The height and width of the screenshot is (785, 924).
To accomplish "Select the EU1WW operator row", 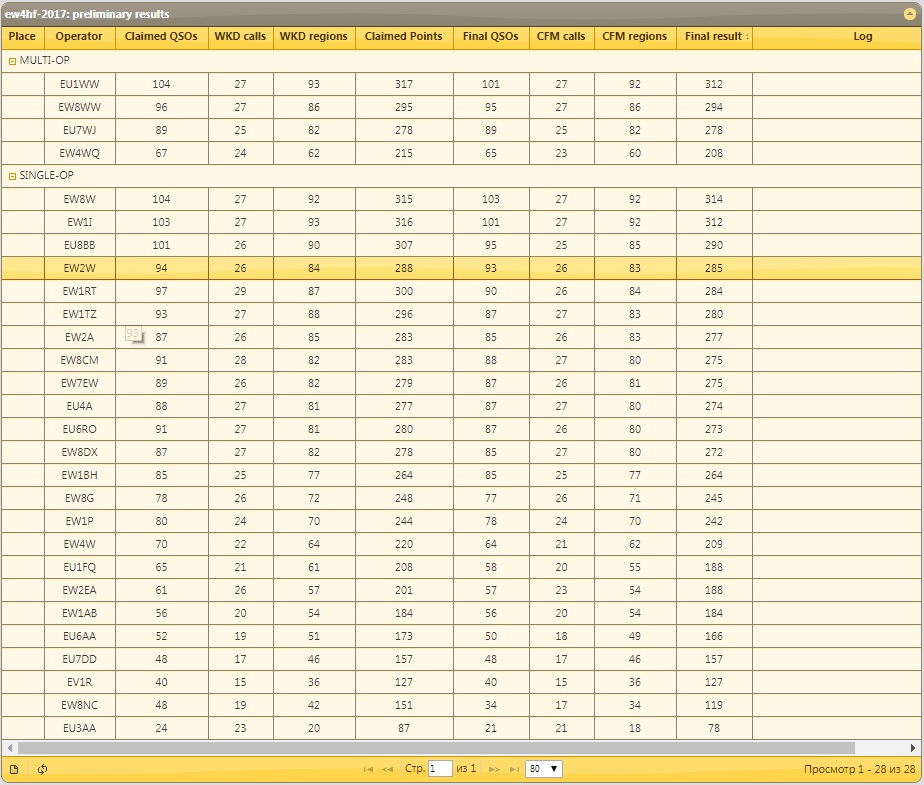I will pyautogui.click(x=79, y=84).
